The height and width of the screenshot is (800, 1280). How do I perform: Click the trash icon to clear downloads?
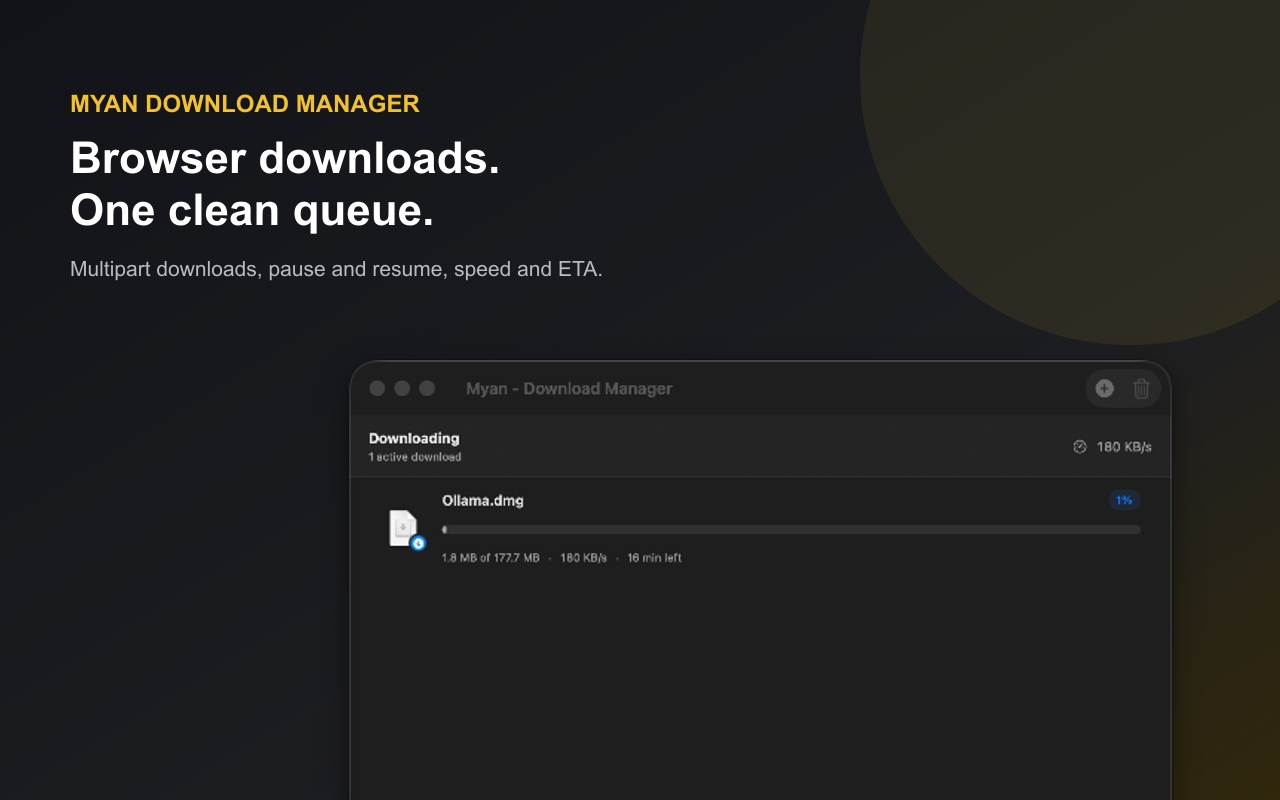coord(1141,388)
